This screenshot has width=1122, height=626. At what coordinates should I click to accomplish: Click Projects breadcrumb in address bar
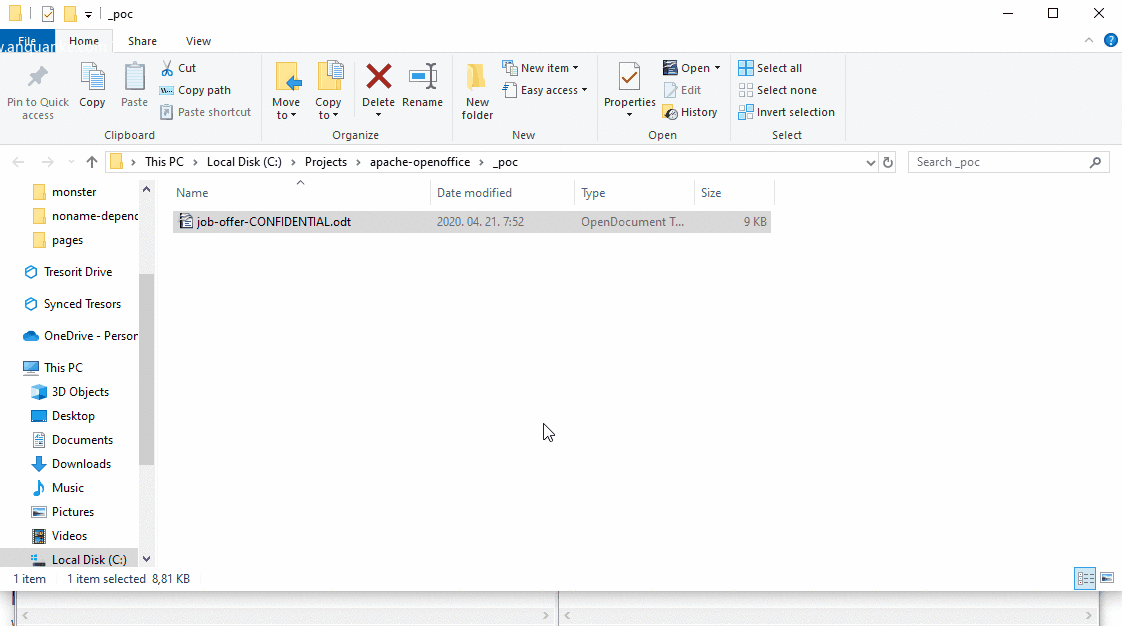(326, 162)
